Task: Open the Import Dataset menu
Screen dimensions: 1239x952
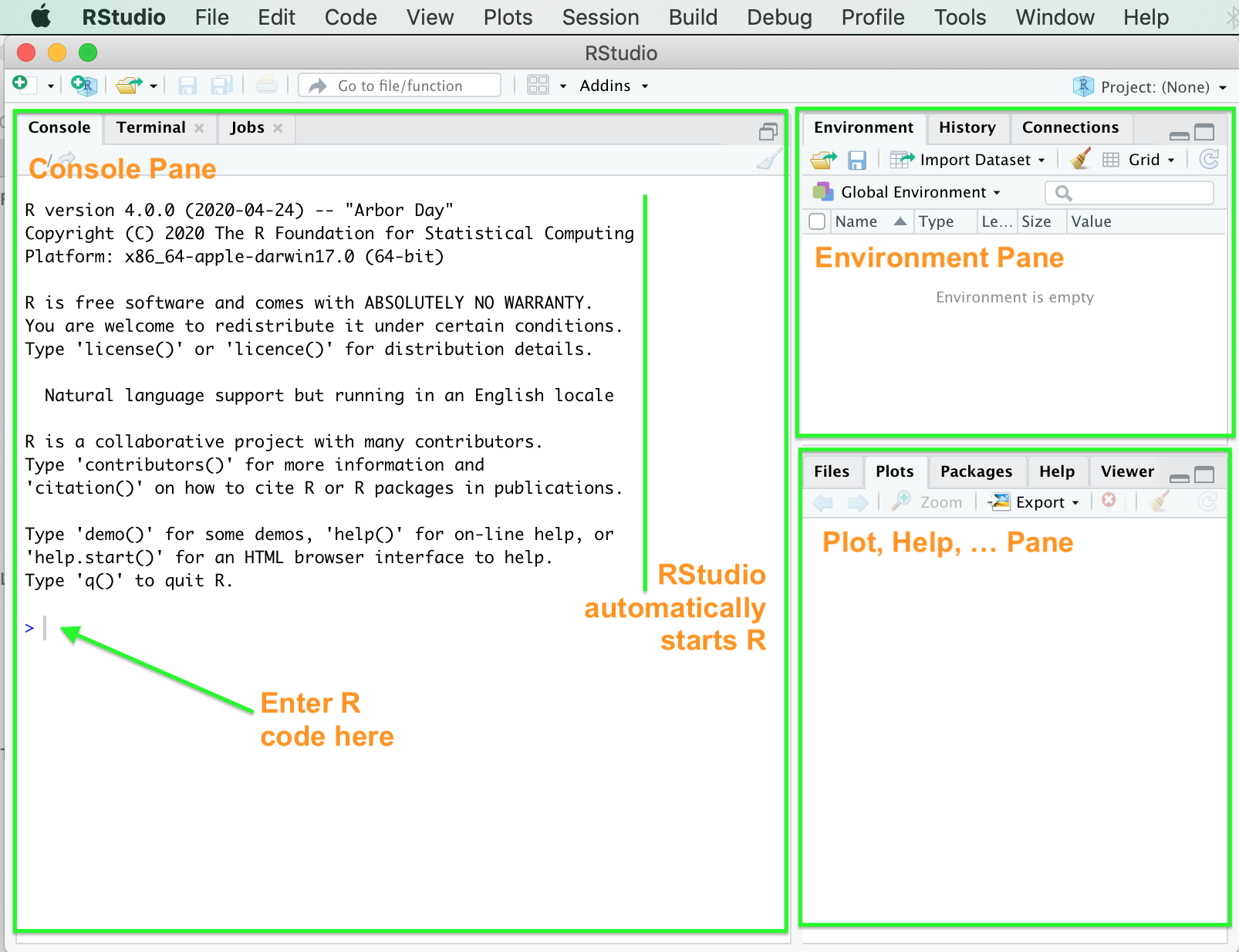Action: tap(968, 160)
